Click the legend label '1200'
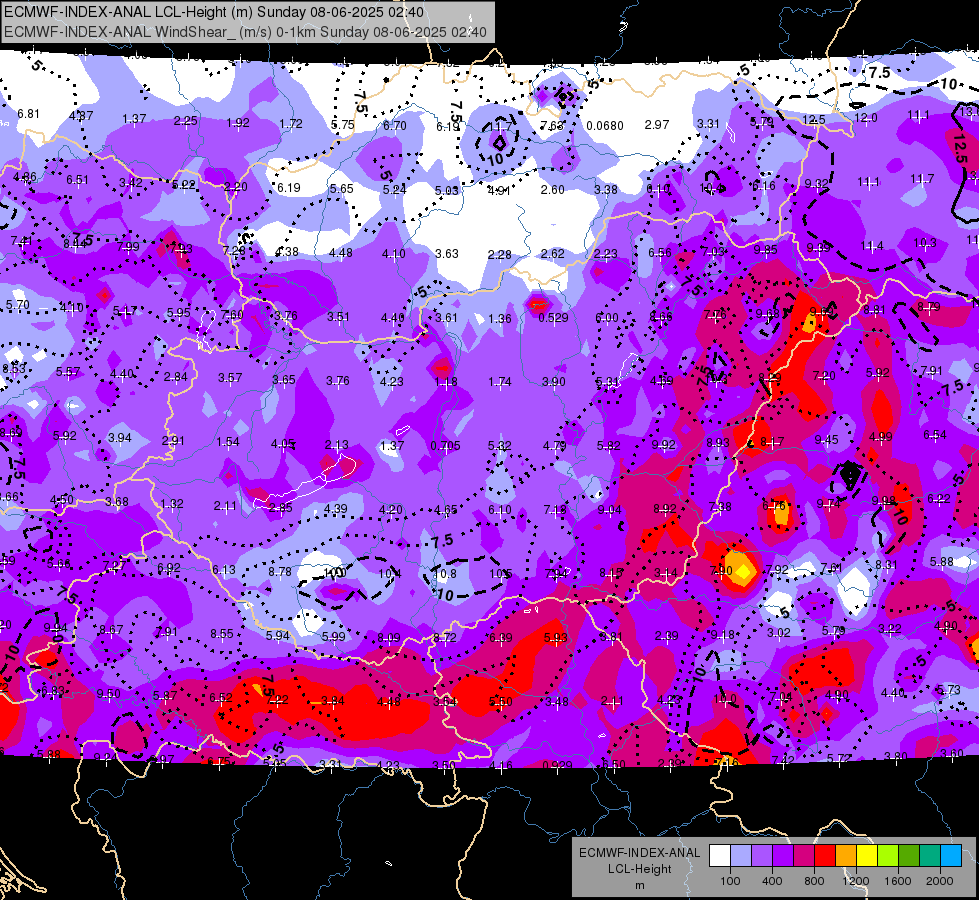 (x=856, y=881)
